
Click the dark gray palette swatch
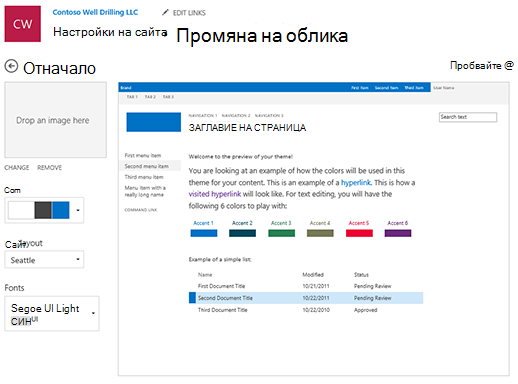(43, 210)
